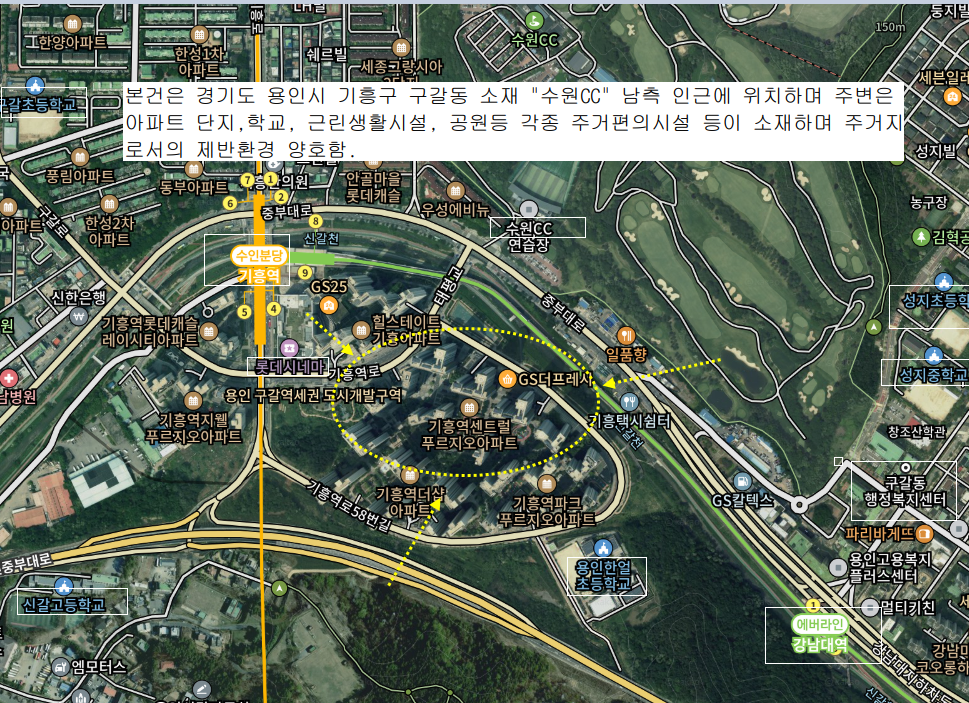Select the 기흥역센트럴 푸르지오아파트 marker icon
This screenshot has width=969, height=703.
click(x=469, y=407)
